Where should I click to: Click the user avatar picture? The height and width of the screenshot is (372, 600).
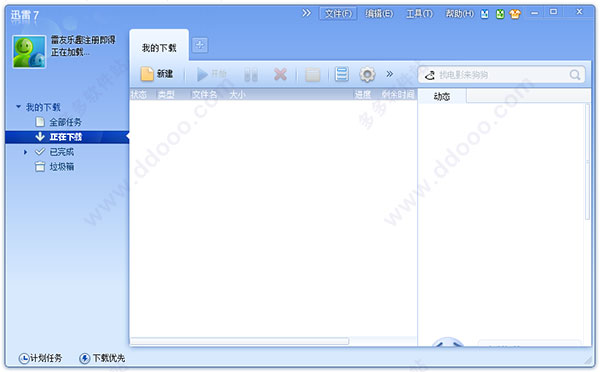click(x=29, y=52)
